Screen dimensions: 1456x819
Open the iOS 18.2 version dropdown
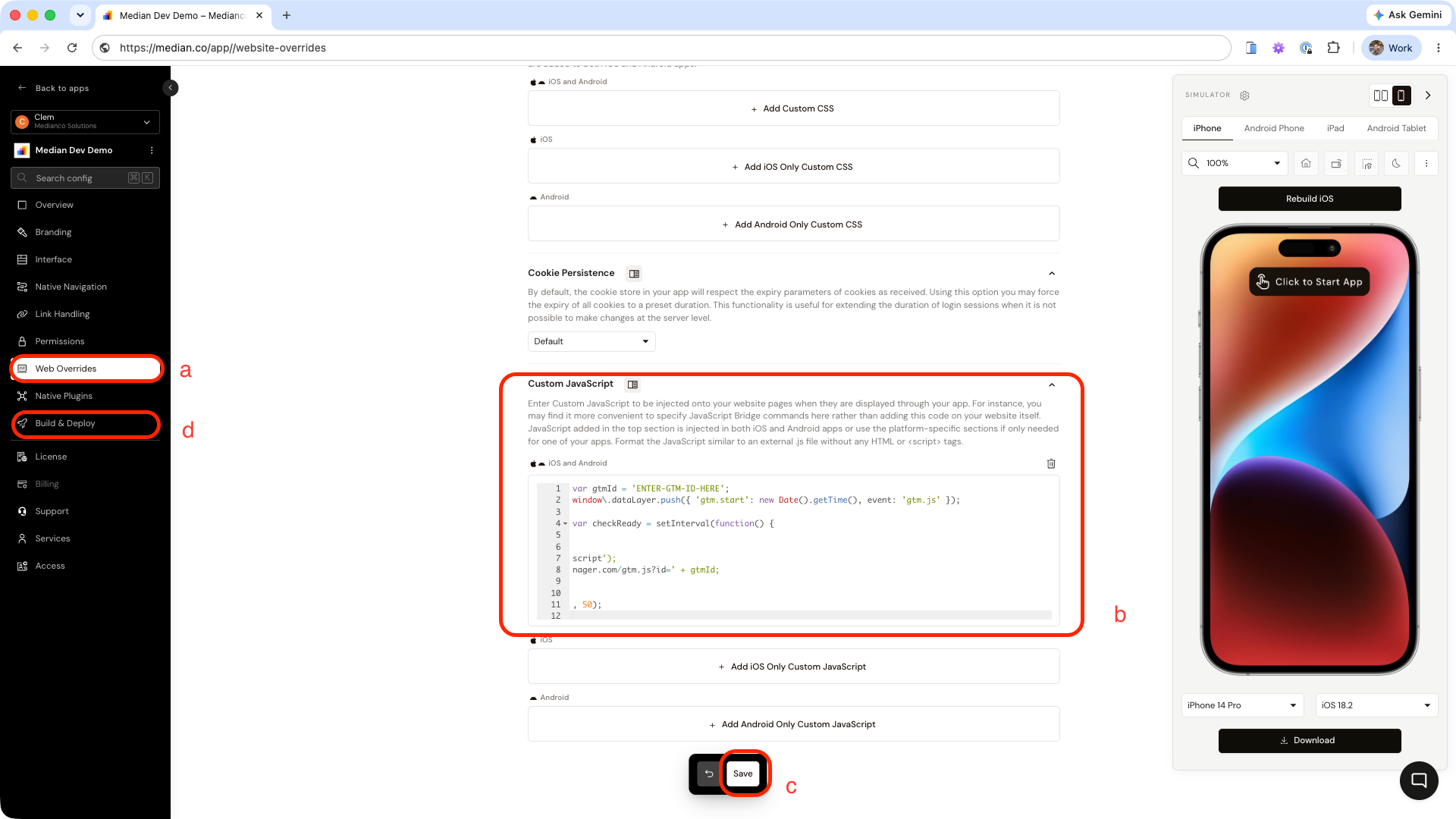click(x=1376, y=705)
